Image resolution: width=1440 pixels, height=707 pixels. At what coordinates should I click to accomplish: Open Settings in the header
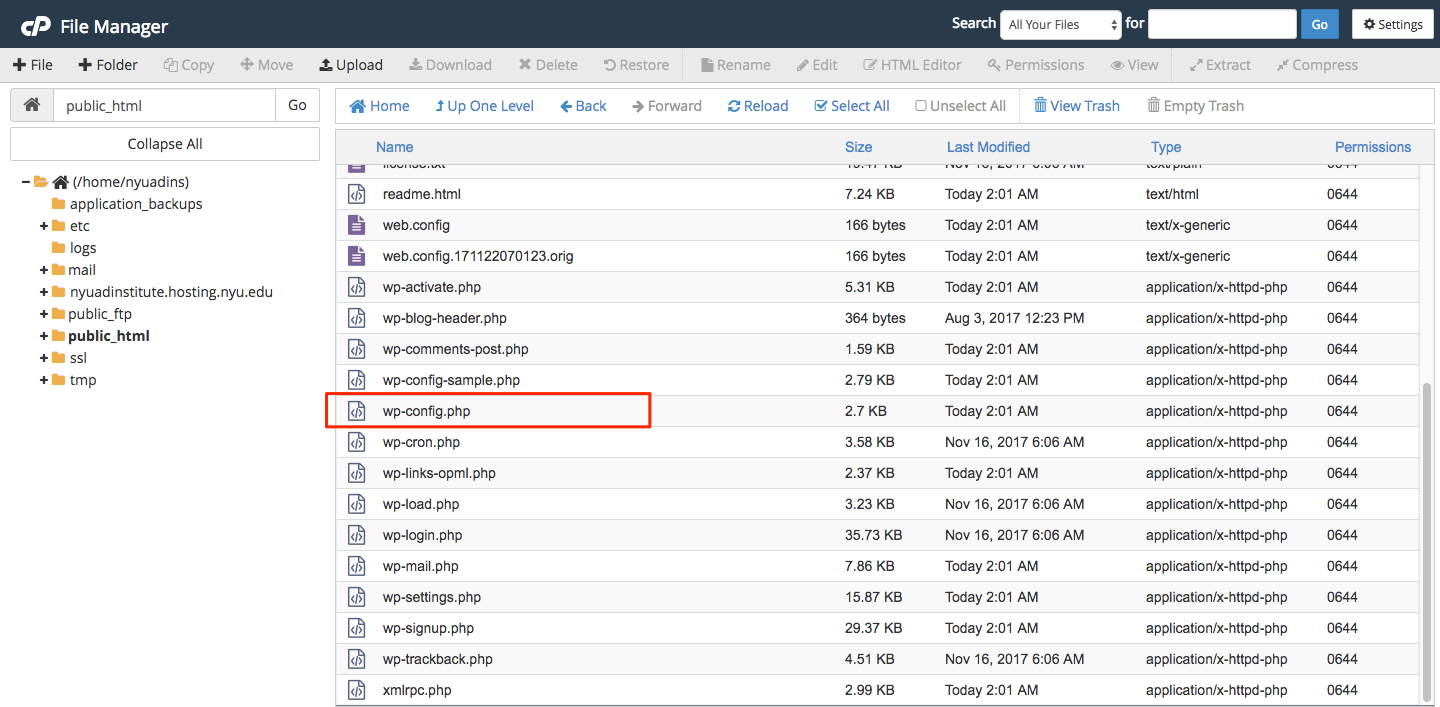coord(1392,25)
